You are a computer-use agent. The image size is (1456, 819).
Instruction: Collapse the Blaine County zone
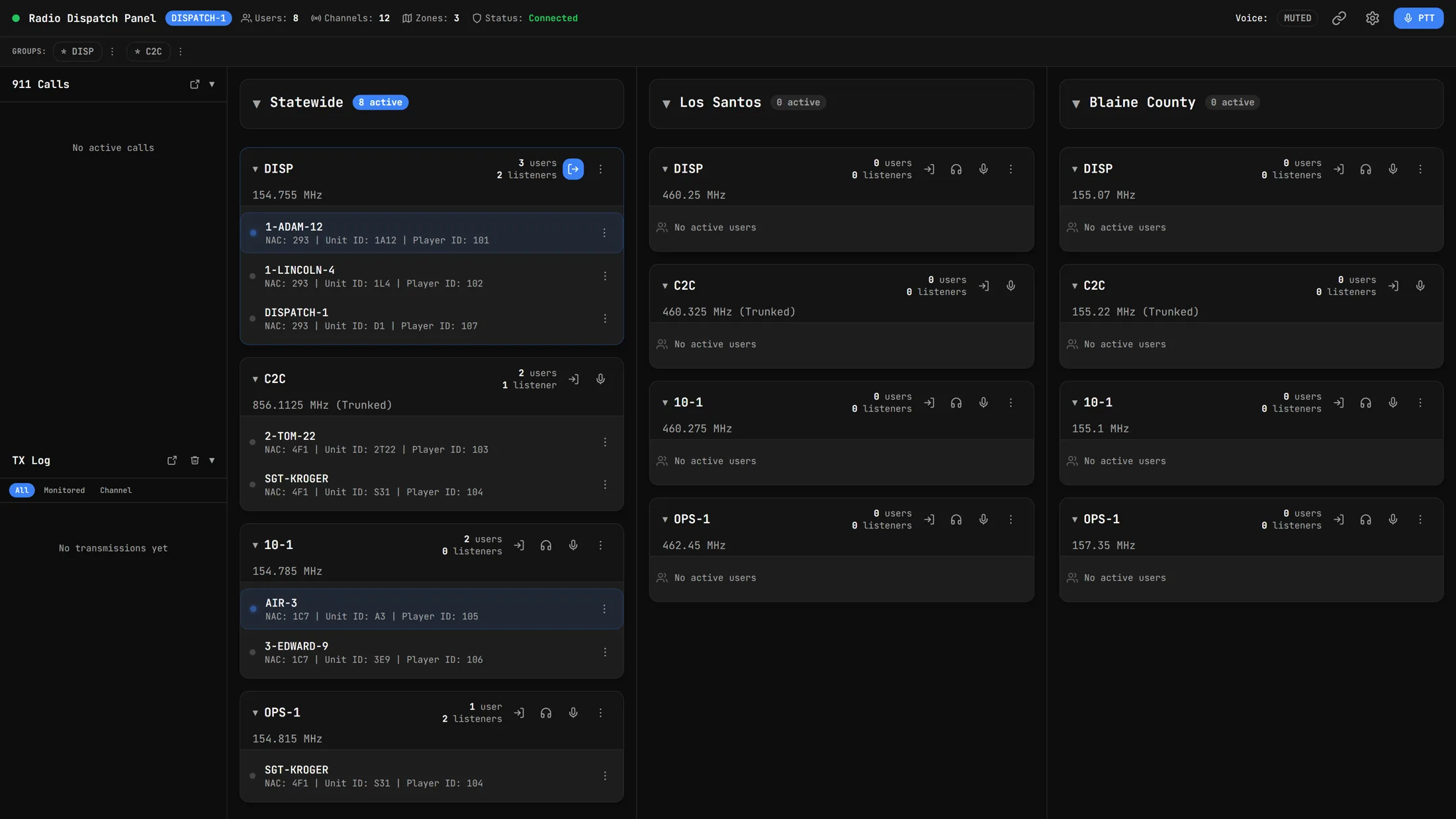(1076, 103)
